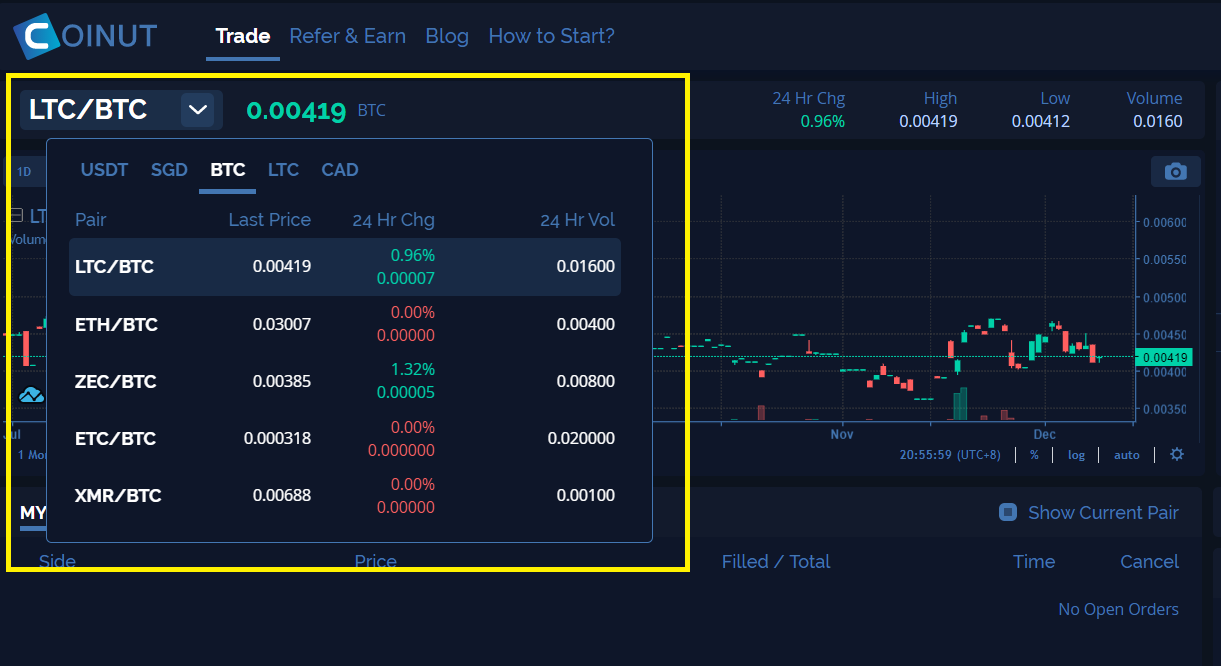The height and width of the screenshot is (666, 1221).
Task: Select the ZEC/BTC pair row
Action: [345, 381]
